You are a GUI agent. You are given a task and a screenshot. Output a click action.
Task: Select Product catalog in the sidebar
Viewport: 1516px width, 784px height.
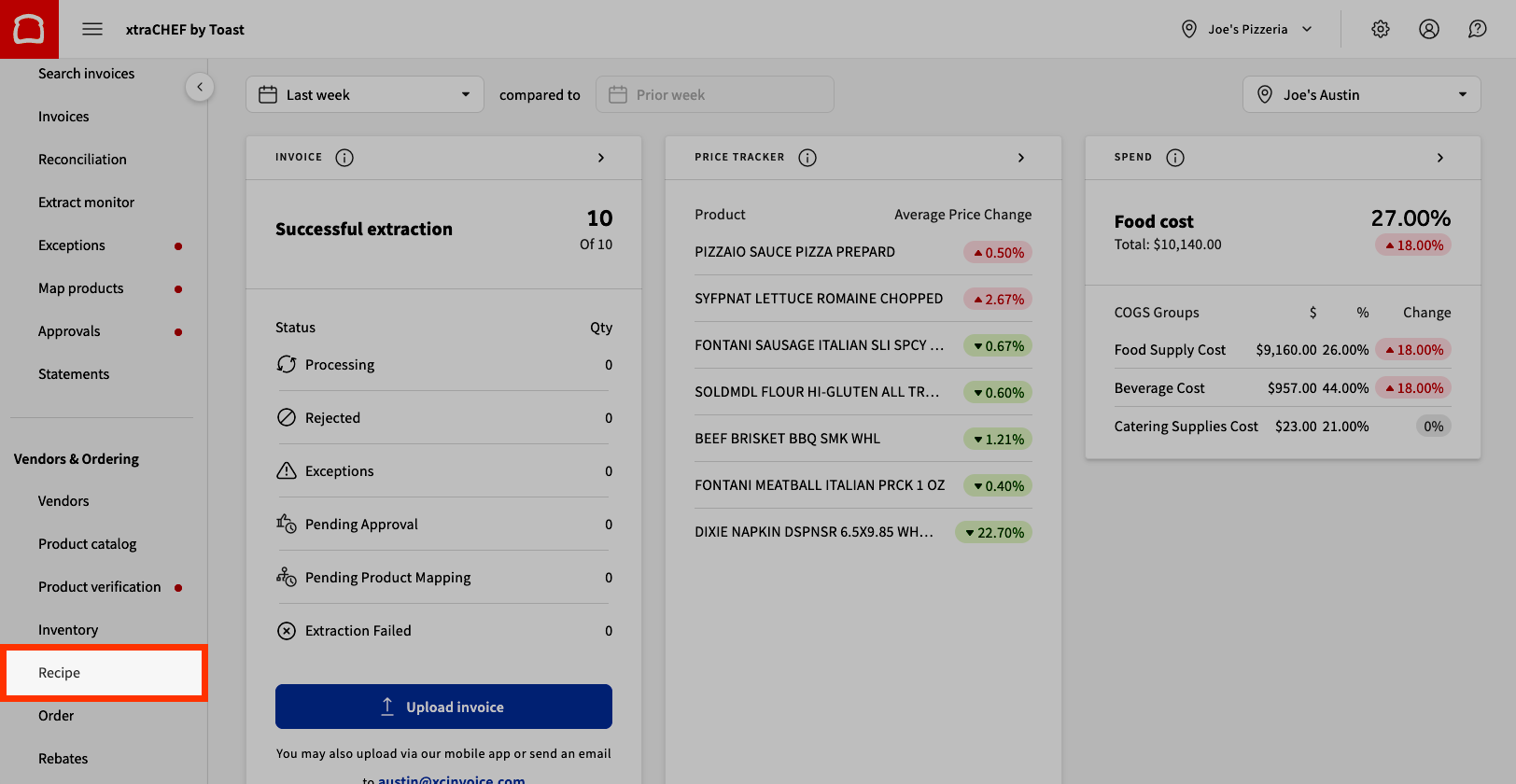[87, 544]
